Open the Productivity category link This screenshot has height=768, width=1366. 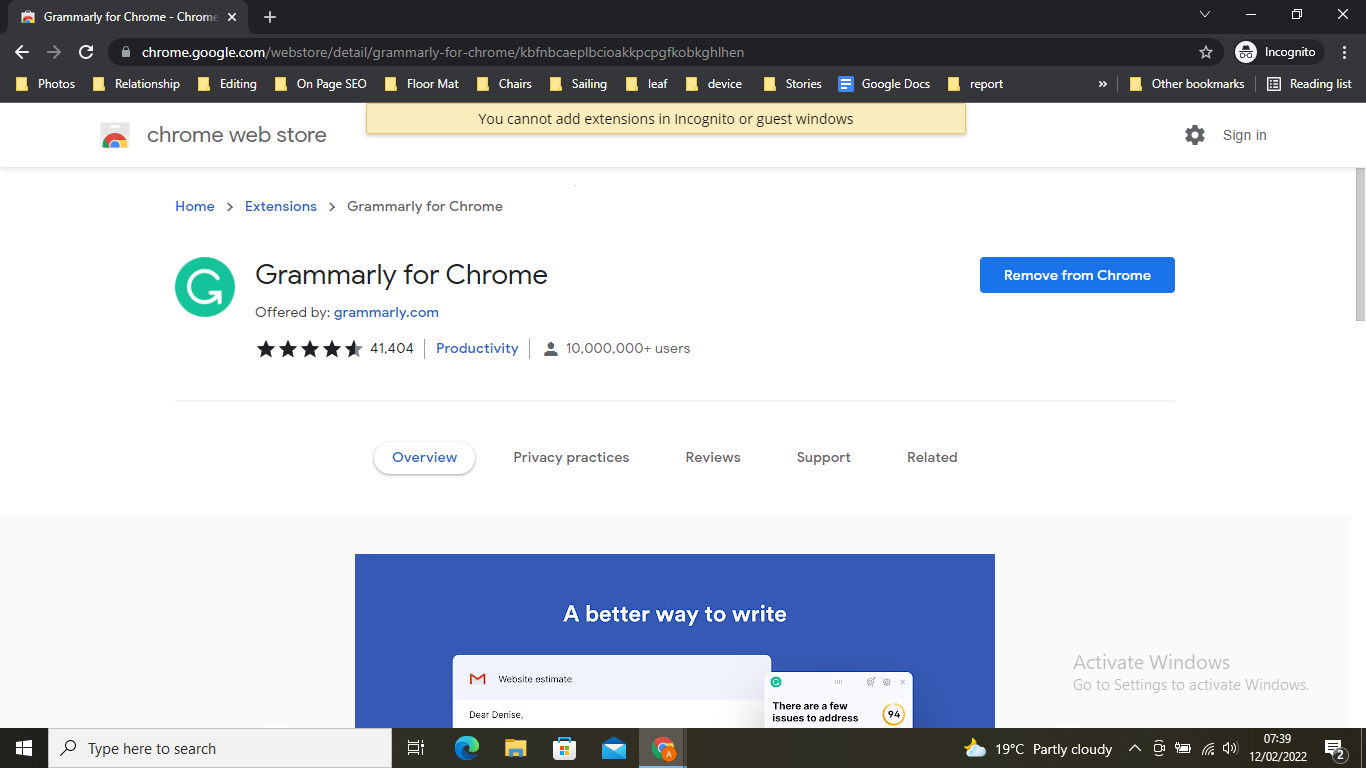[477, 348]
